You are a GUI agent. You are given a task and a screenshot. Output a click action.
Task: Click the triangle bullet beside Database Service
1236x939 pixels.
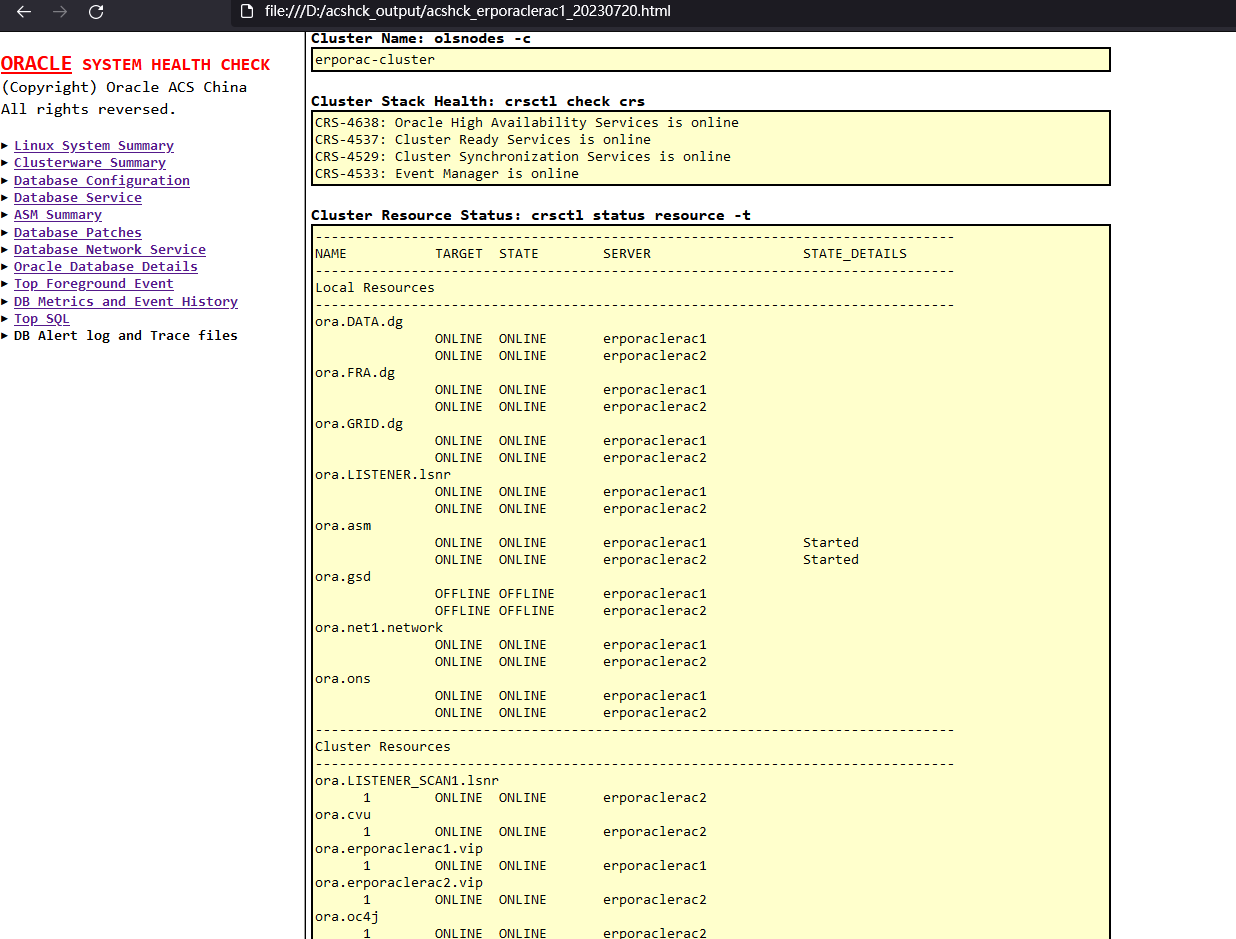[5, 198]
